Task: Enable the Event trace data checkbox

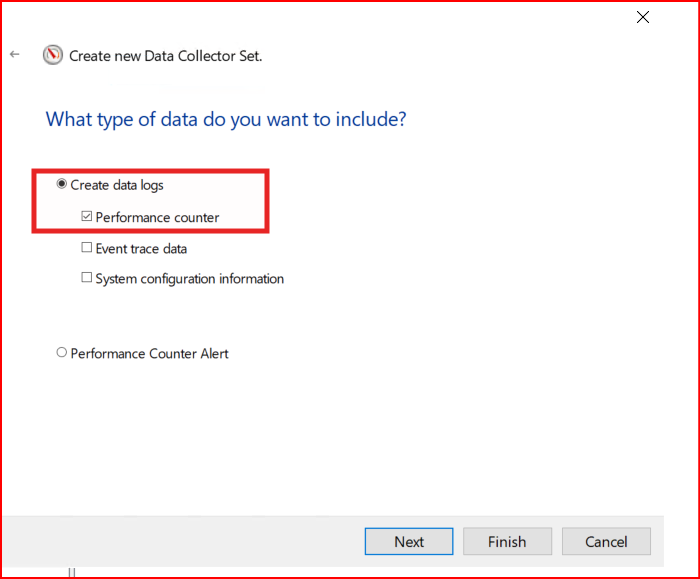Action: (x=87, y=248)
